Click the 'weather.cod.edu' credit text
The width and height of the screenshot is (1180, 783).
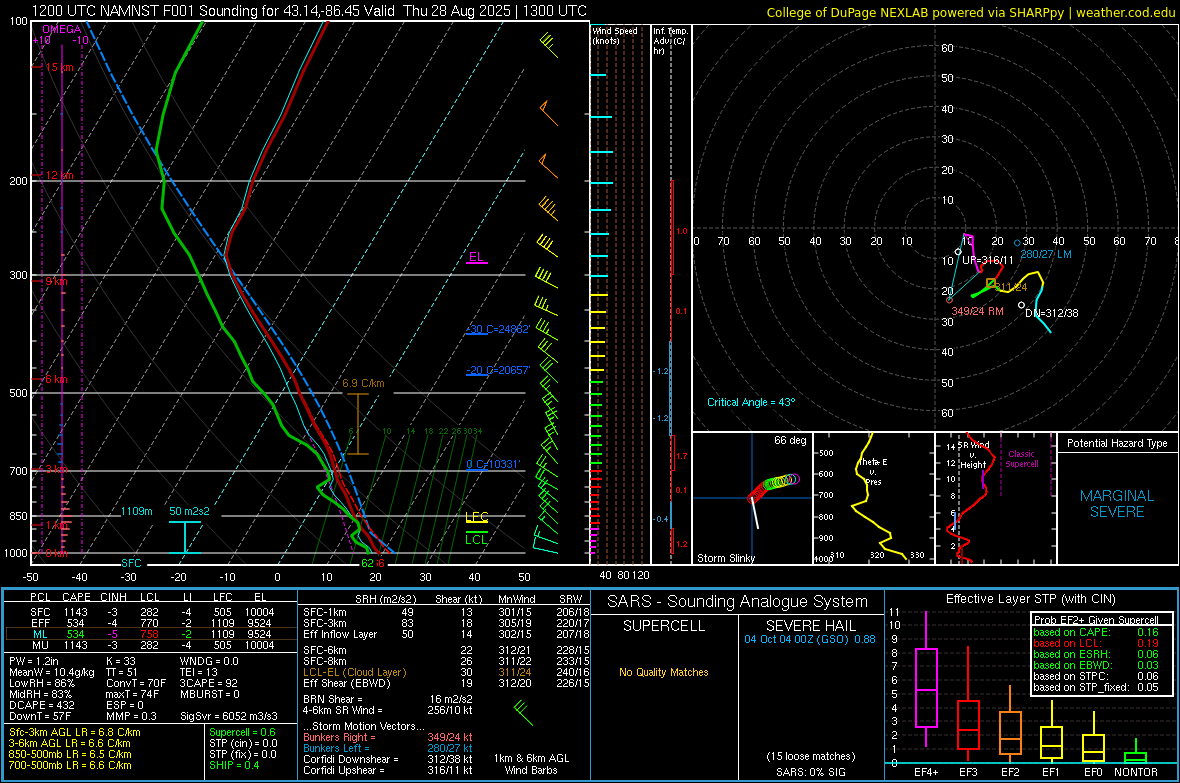click(x=1125, y=13)
